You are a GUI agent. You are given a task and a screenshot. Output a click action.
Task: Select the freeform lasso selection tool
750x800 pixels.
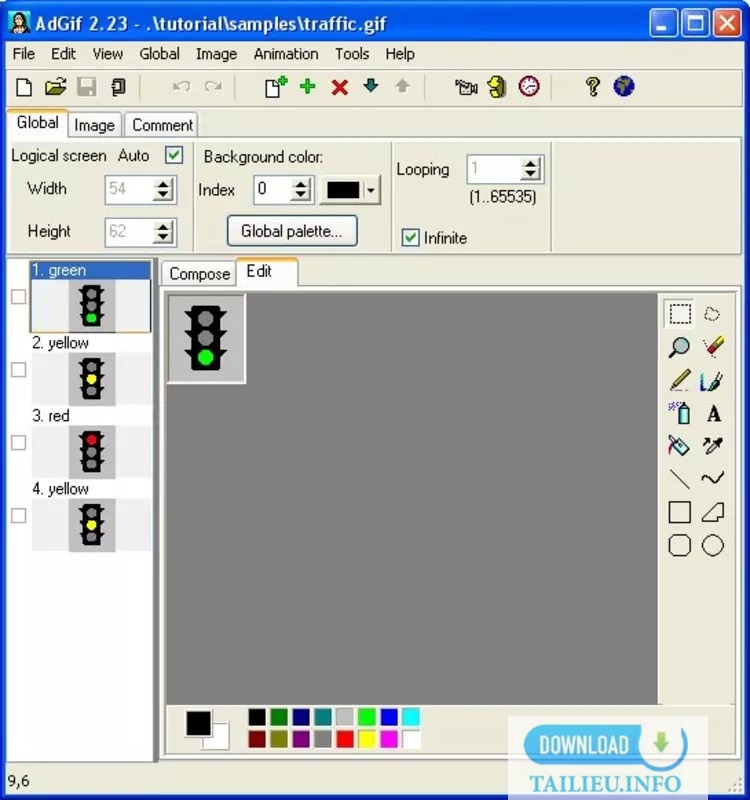pyautogui.click(x=712, y=313)
